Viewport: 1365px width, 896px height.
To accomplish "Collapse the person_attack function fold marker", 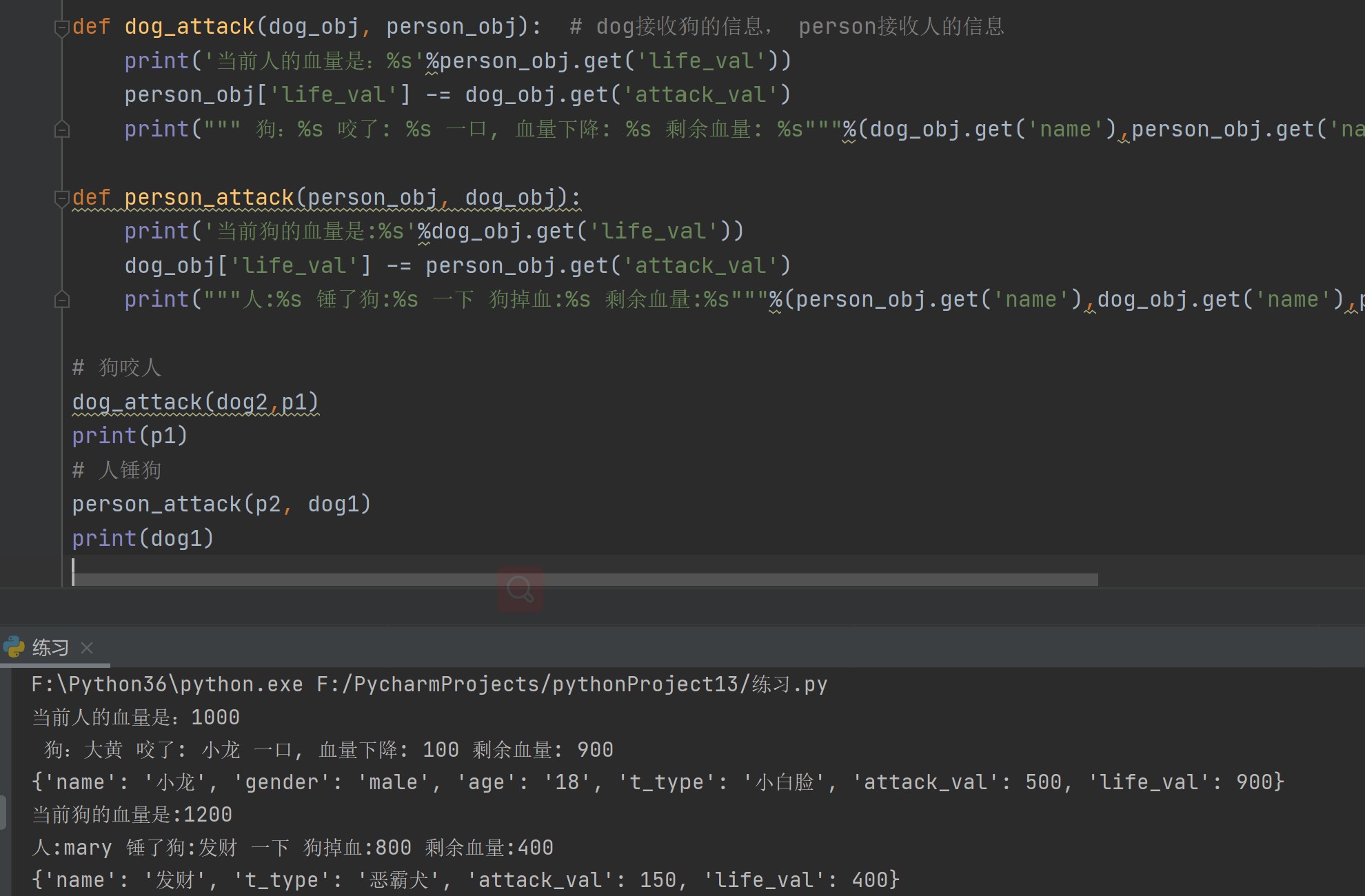I will click(61, 198).
